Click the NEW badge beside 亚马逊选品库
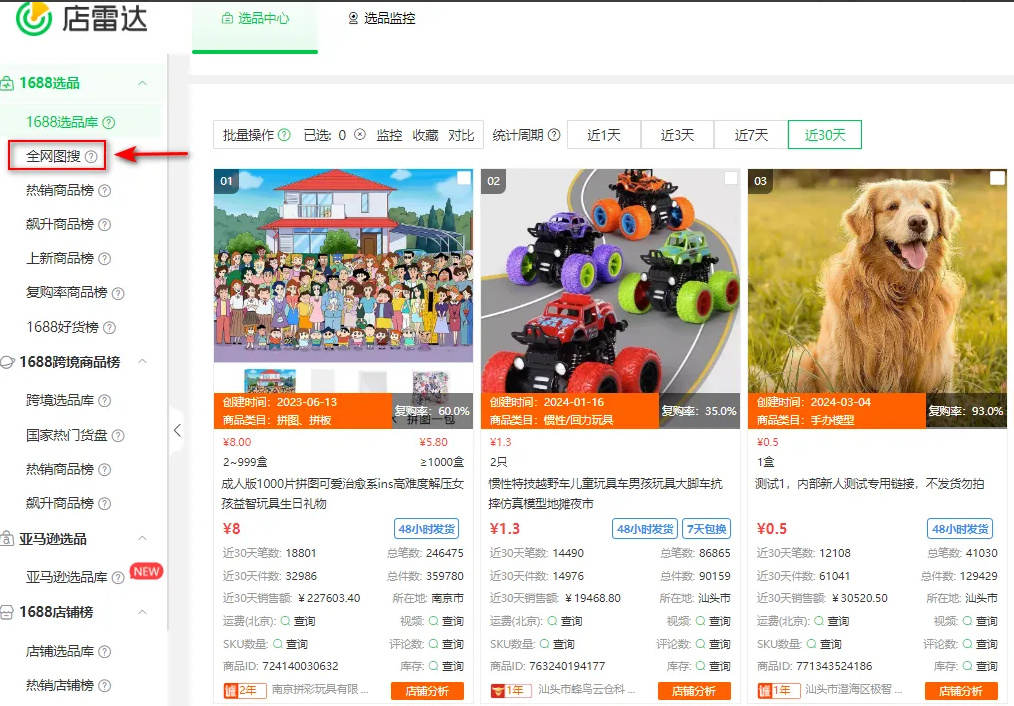1014x706 pixels. tap(147, 571)
